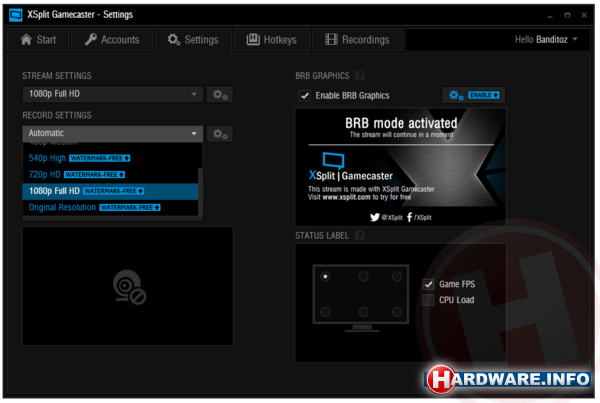
Task: Click the WATERMARK-FREE badge beside 720p HD
Action: 95,175
